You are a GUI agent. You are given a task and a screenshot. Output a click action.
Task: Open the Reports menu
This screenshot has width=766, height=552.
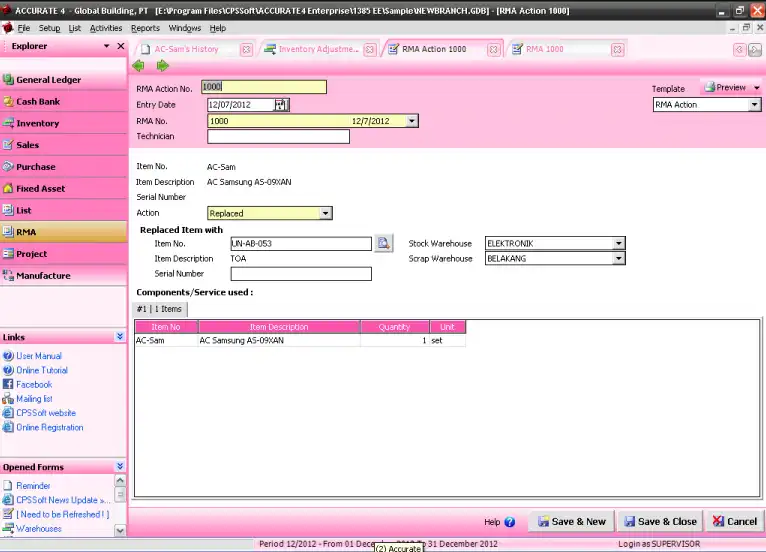click(145, 28)
